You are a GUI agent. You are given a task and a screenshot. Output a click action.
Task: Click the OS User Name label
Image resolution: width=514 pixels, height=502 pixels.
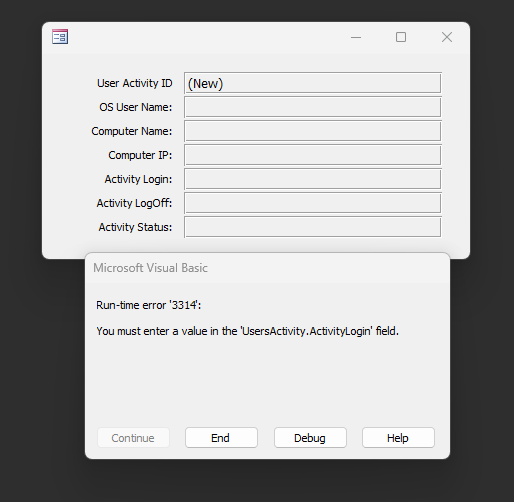tap(136, 107)
